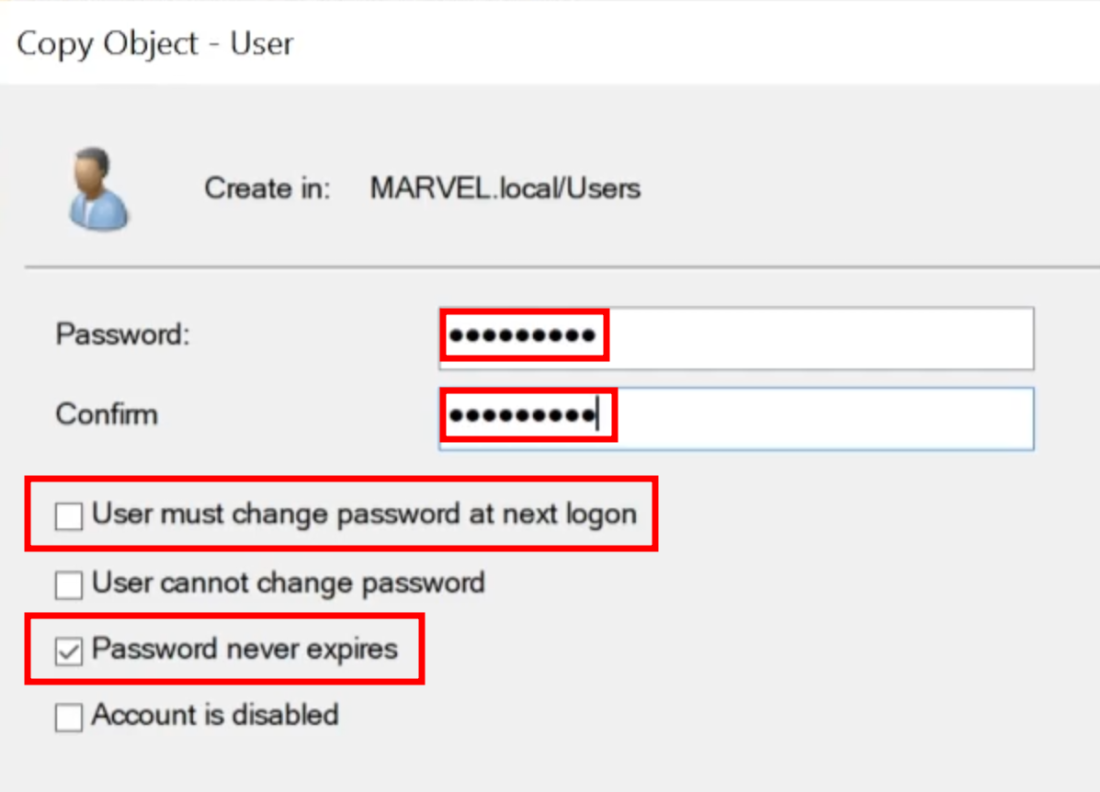Viewport: 1100px width, 792px height.
Task: Click the 'User cannot change password' label text
Action: pyautogui.click(x=288, y=582)
